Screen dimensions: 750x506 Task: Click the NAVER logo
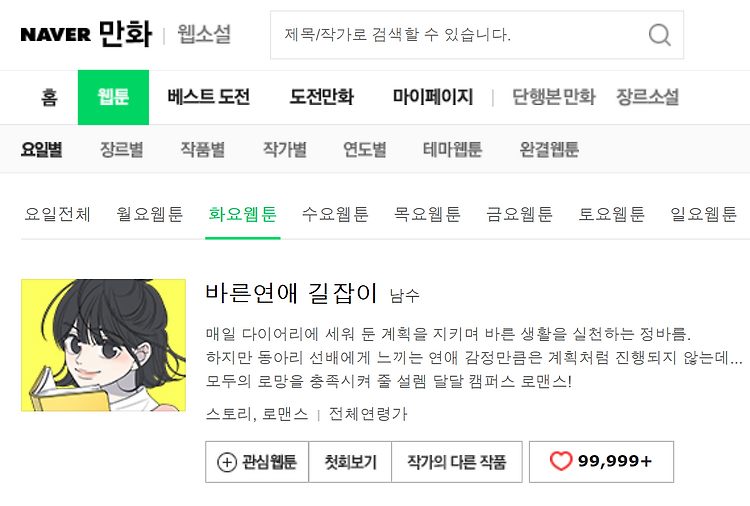(55, 34)
